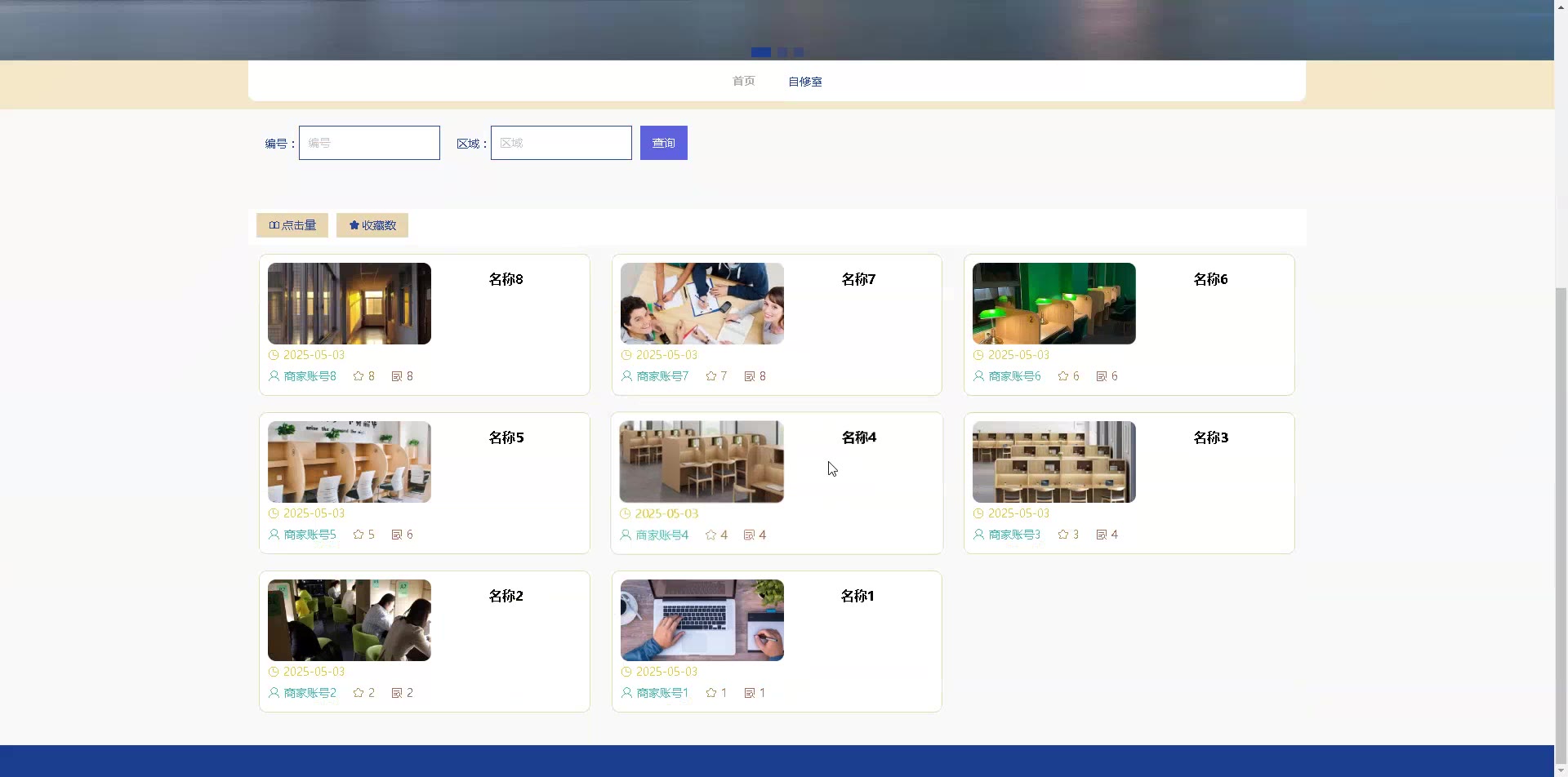Click the user icon beside 商家账号7
This screenshot has height=777, width=1568.
pyautogui.click(x=626, y=376)
